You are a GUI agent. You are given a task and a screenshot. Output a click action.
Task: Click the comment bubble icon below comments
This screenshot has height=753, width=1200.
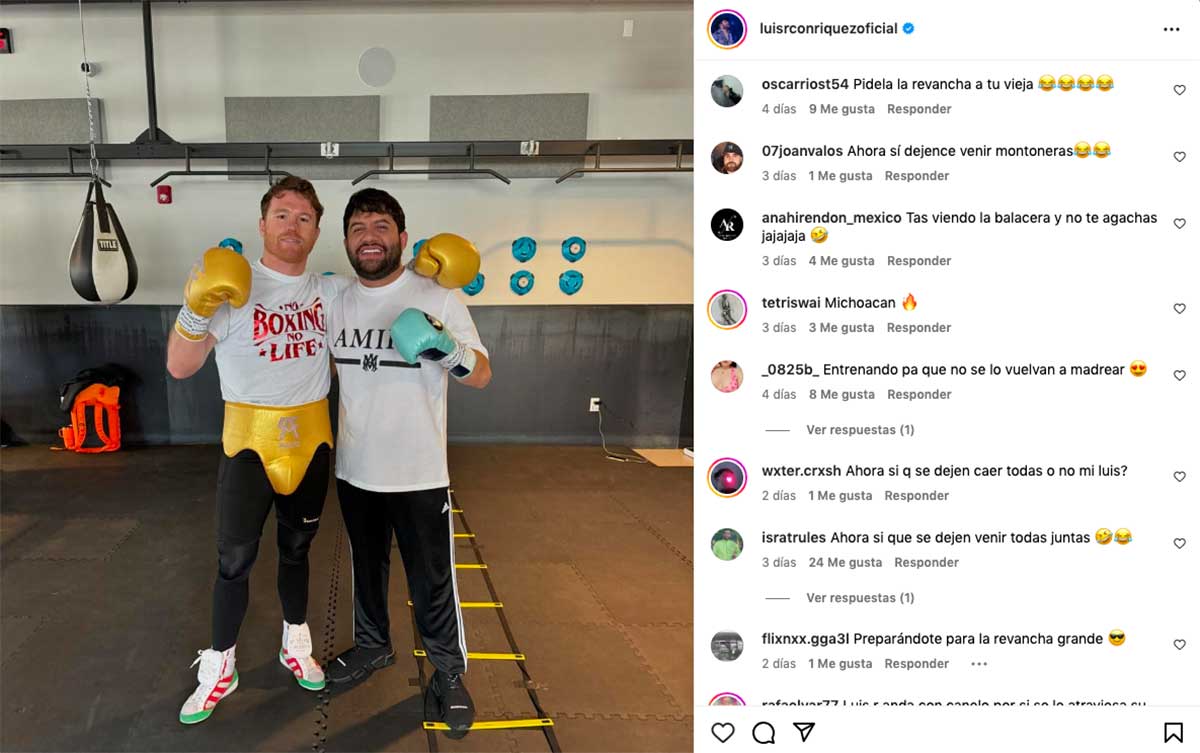point(763,733)
